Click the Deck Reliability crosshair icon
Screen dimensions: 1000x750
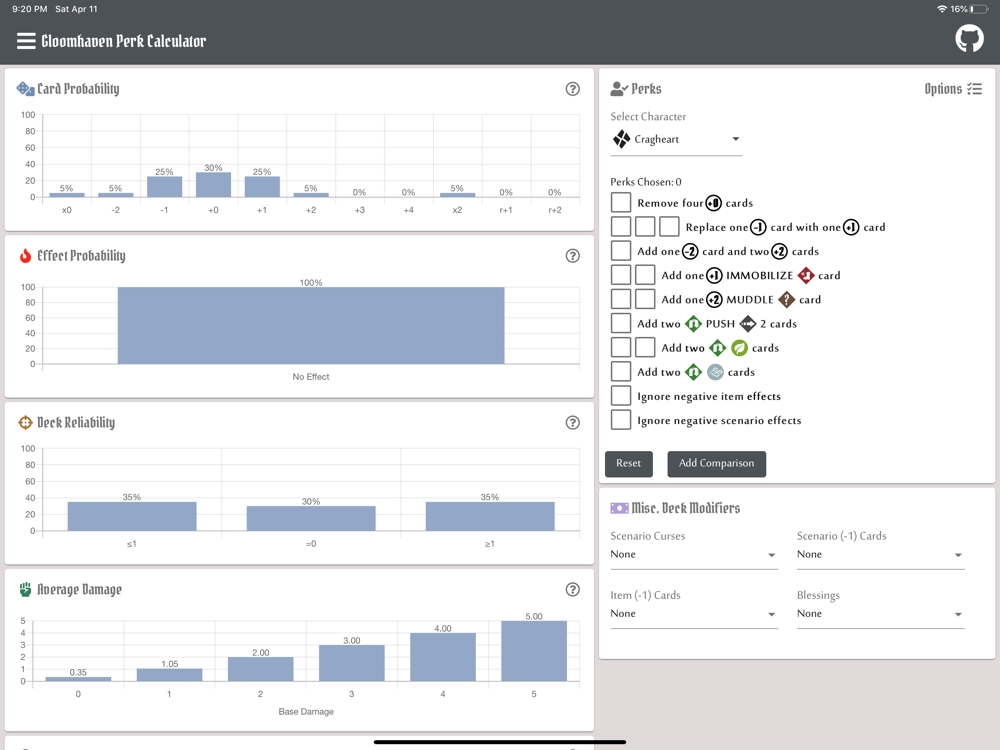pyautogui.click(x=26, y=422)
